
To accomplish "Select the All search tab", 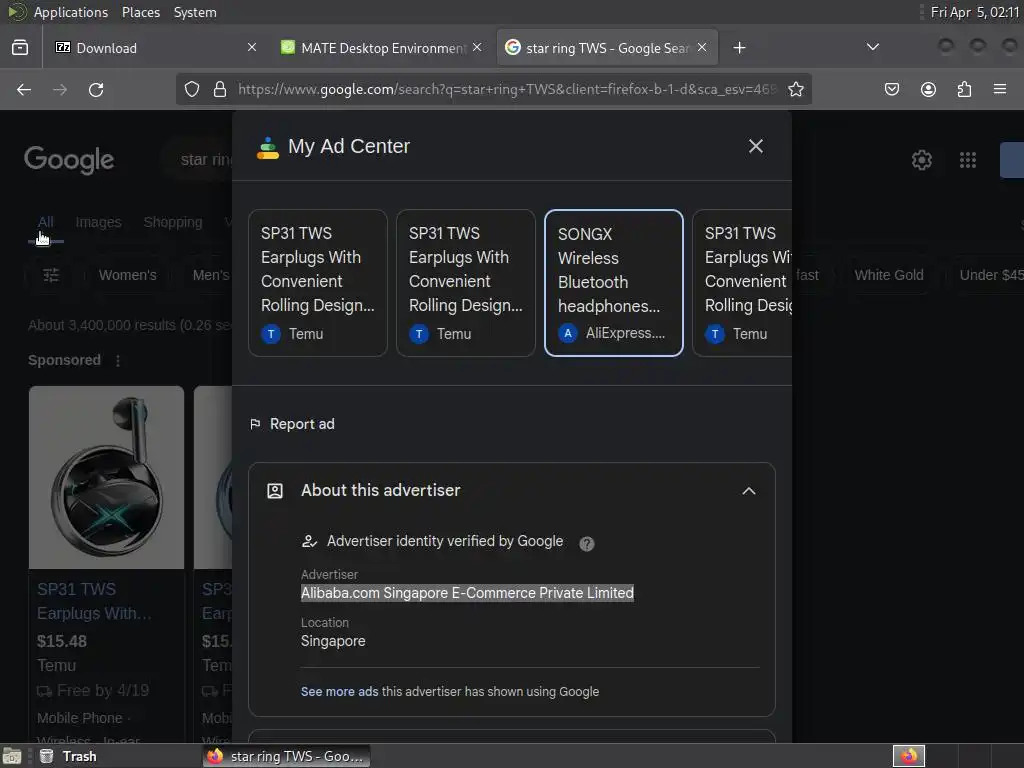I will point(46,223).
